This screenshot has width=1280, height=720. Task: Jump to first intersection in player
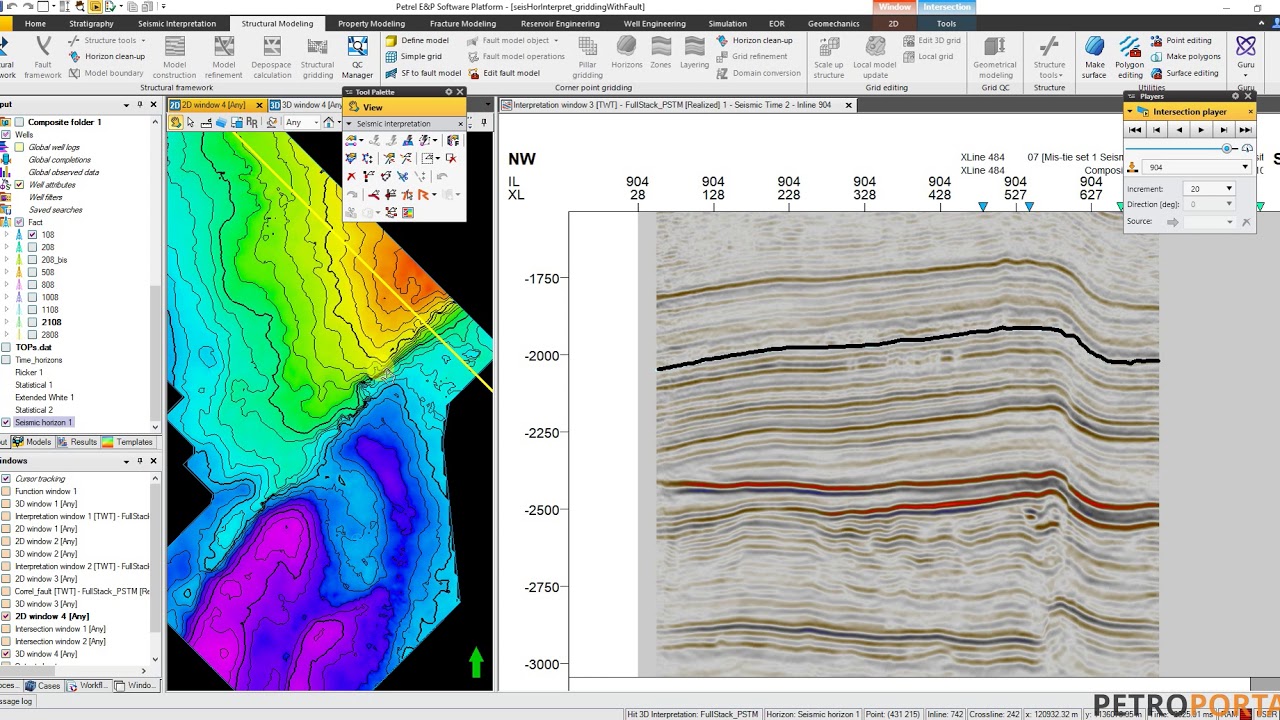(1135, 130)
